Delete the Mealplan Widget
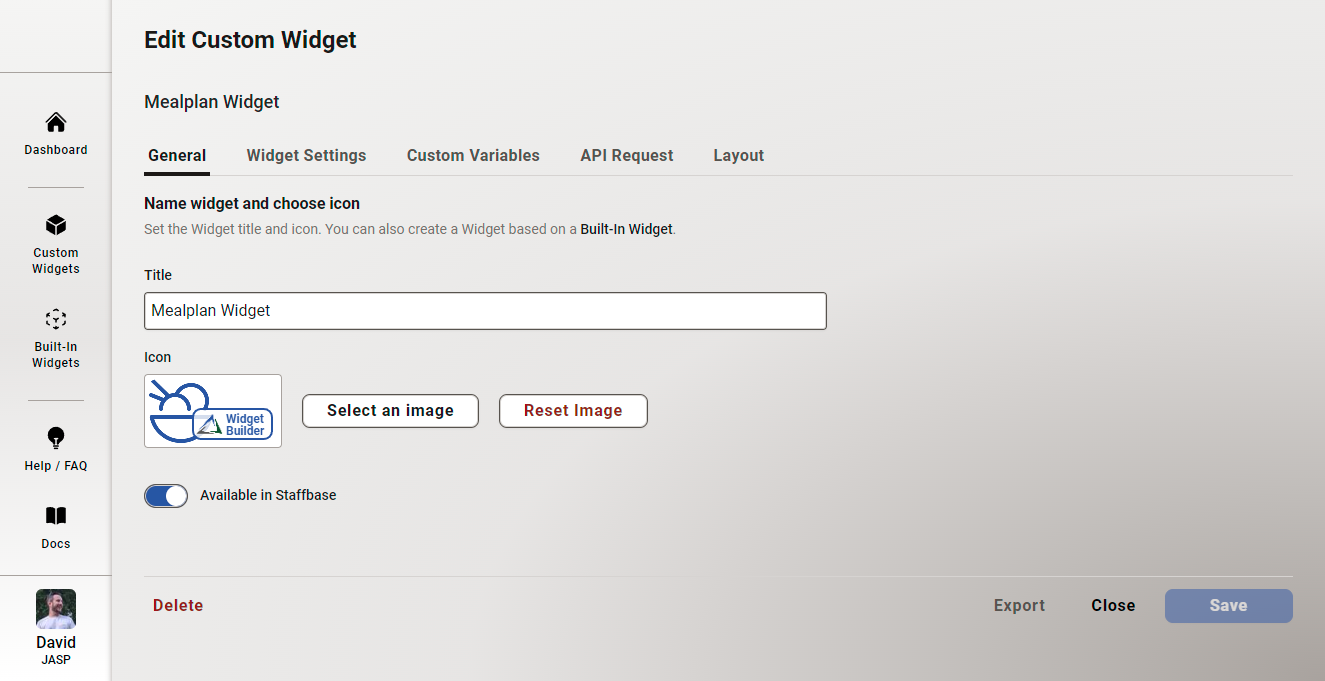Viewport: 1325px width, 681px height. 177,605
